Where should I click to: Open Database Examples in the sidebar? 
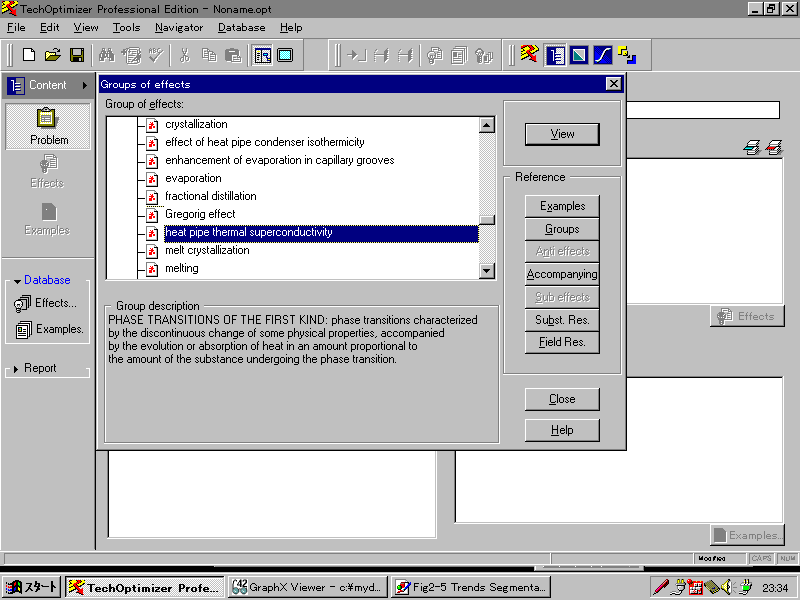(x=49, y=330)
